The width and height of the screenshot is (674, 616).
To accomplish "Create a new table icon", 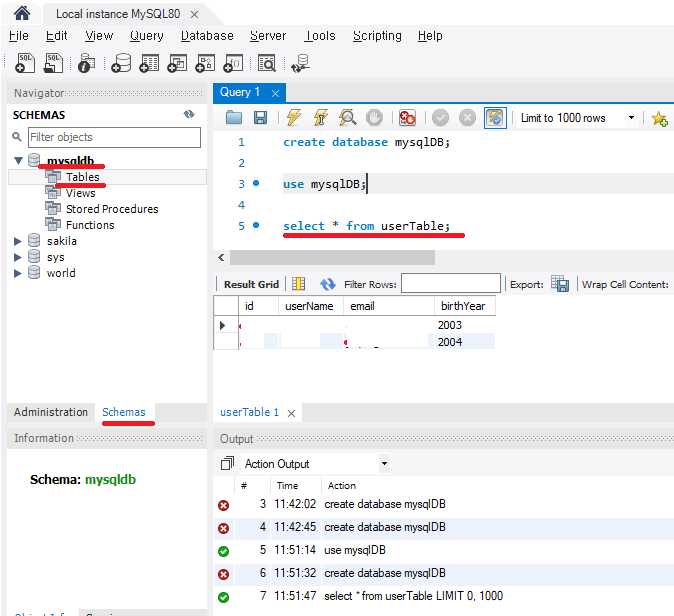I will pyautogui.click(x=149, y=63).
